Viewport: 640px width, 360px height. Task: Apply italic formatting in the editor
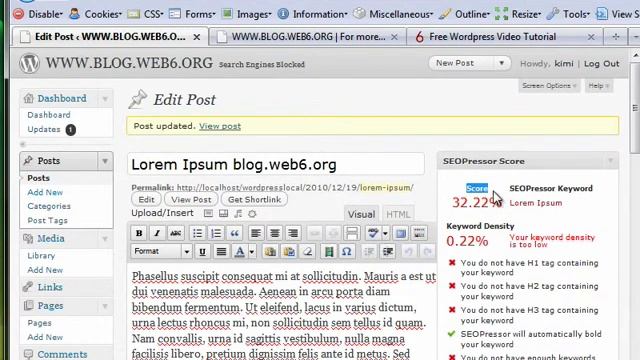click(157, 233)
